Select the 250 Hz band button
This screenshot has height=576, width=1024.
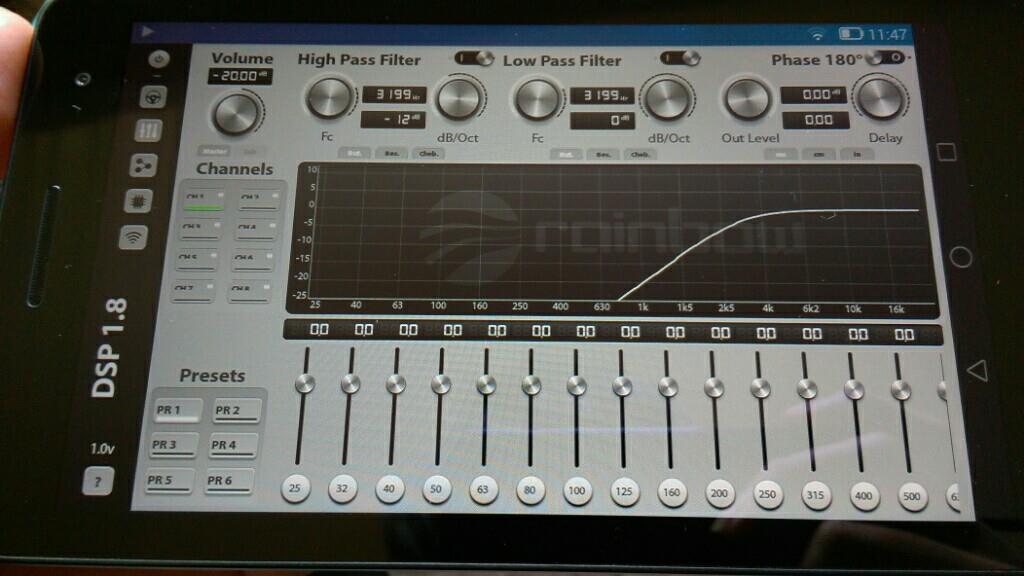click(x=767, y=495)
